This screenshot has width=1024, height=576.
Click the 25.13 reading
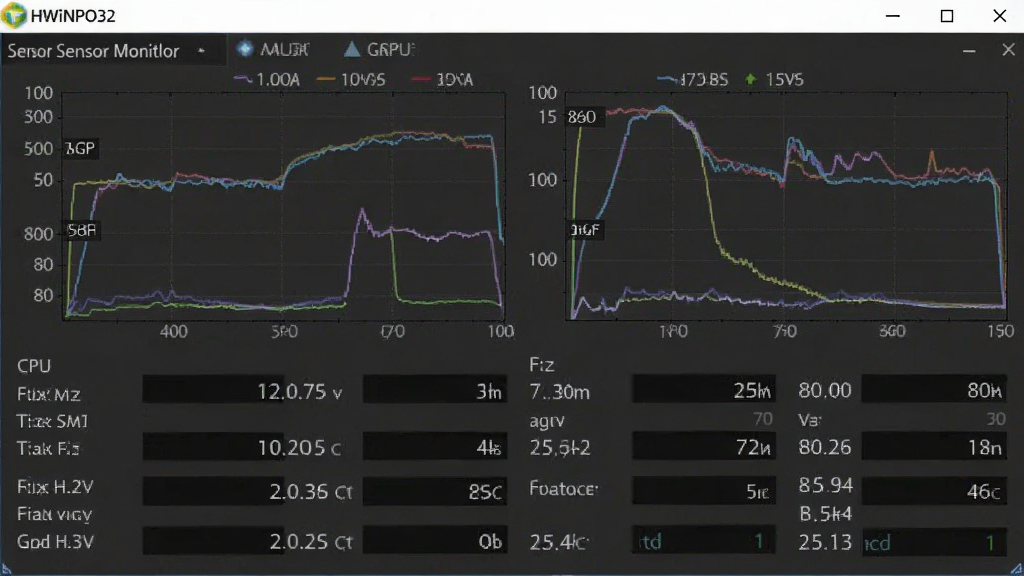coord(825,542)
